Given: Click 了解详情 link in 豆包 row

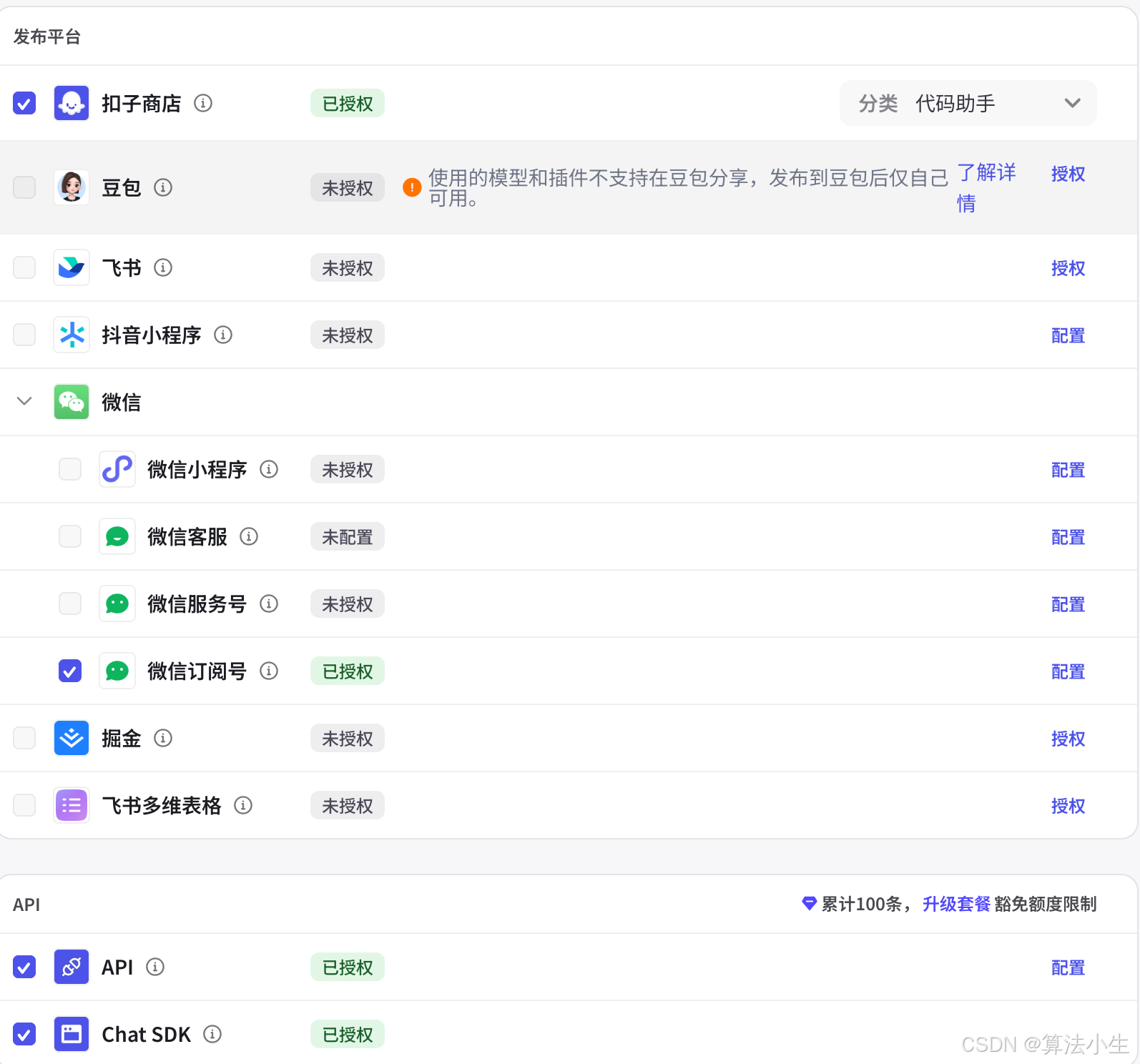Looking at the screenshot, I should tap(986, 187).
